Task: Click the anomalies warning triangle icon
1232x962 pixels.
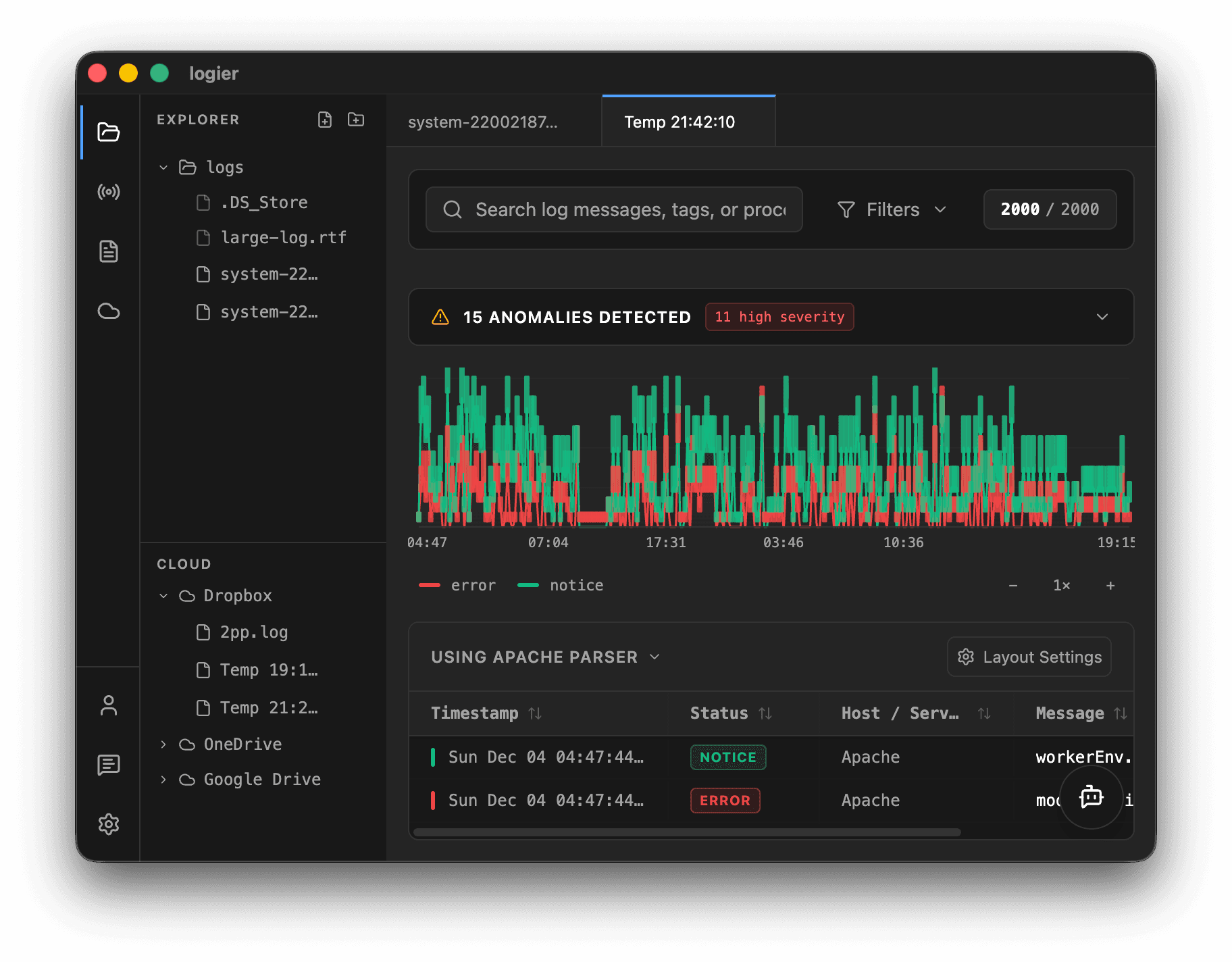Action: tap(440, 317)
